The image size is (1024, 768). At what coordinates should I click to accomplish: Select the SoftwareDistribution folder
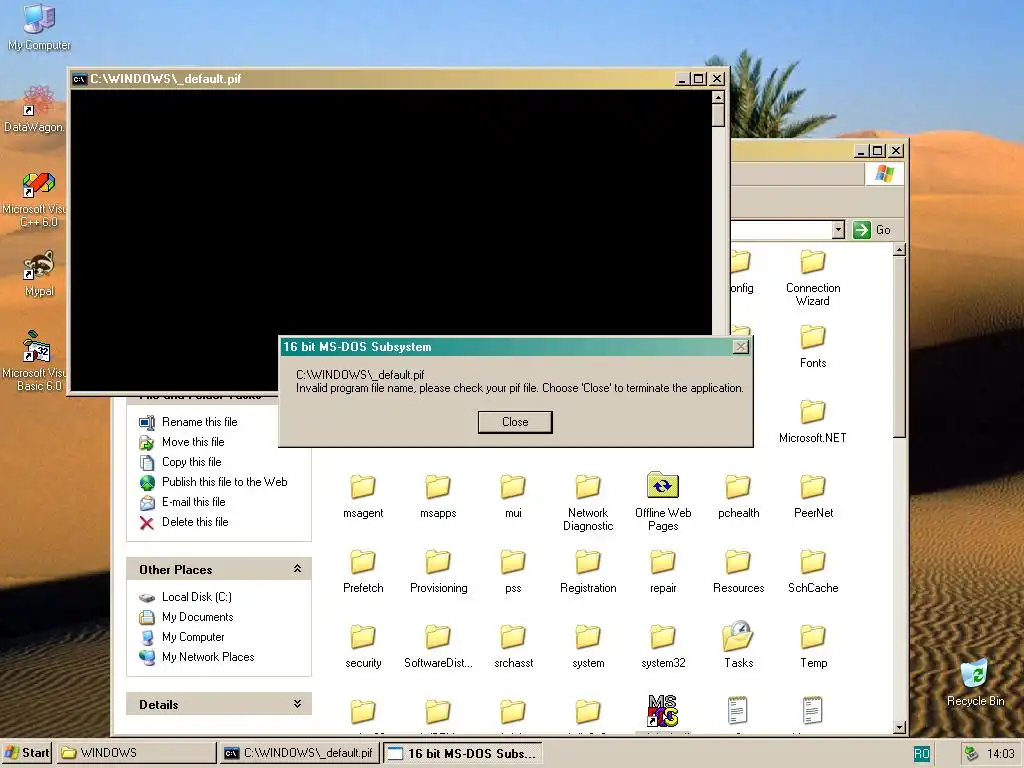point(438,647)
